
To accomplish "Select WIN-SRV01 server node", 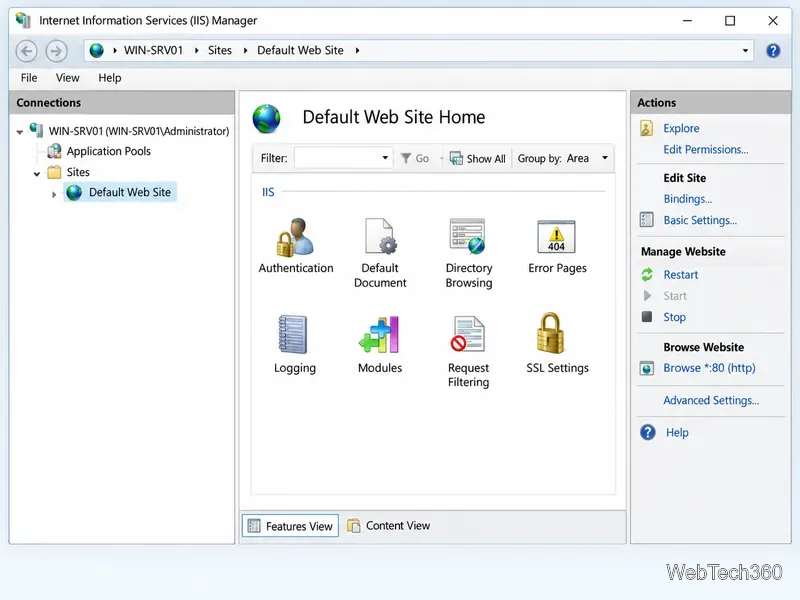I will coord(139,131).
